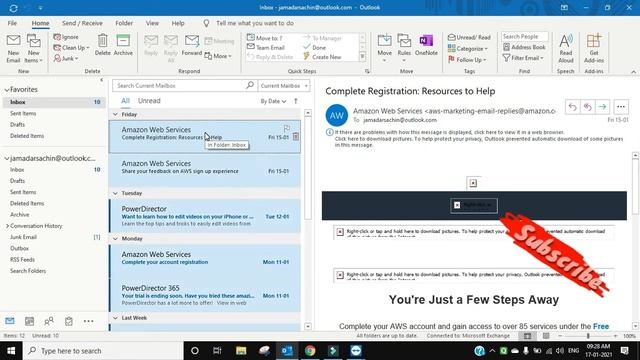Click Get Add-ins
The image size is (640, 360).
click(x=594, y=48)
